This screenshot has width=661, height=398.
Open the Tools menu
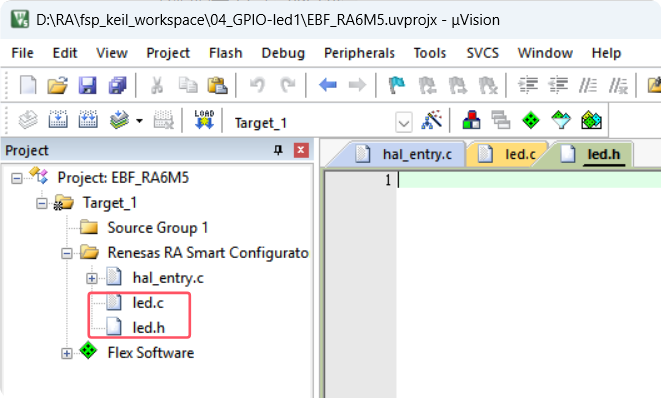click(x=430, y=53)
